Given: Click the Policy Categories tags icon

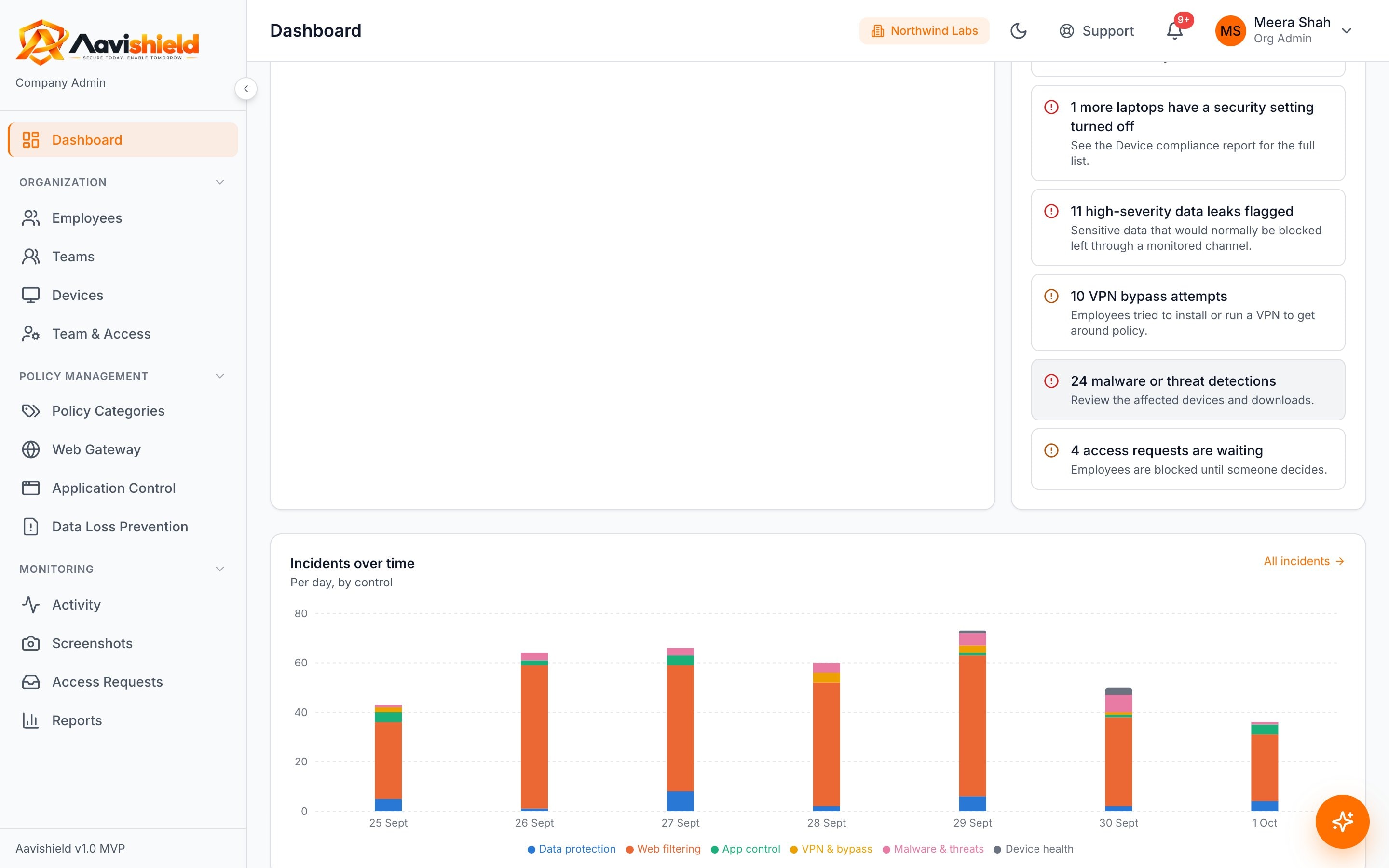Looking at the screenshot, I should [x=30, y=411].
